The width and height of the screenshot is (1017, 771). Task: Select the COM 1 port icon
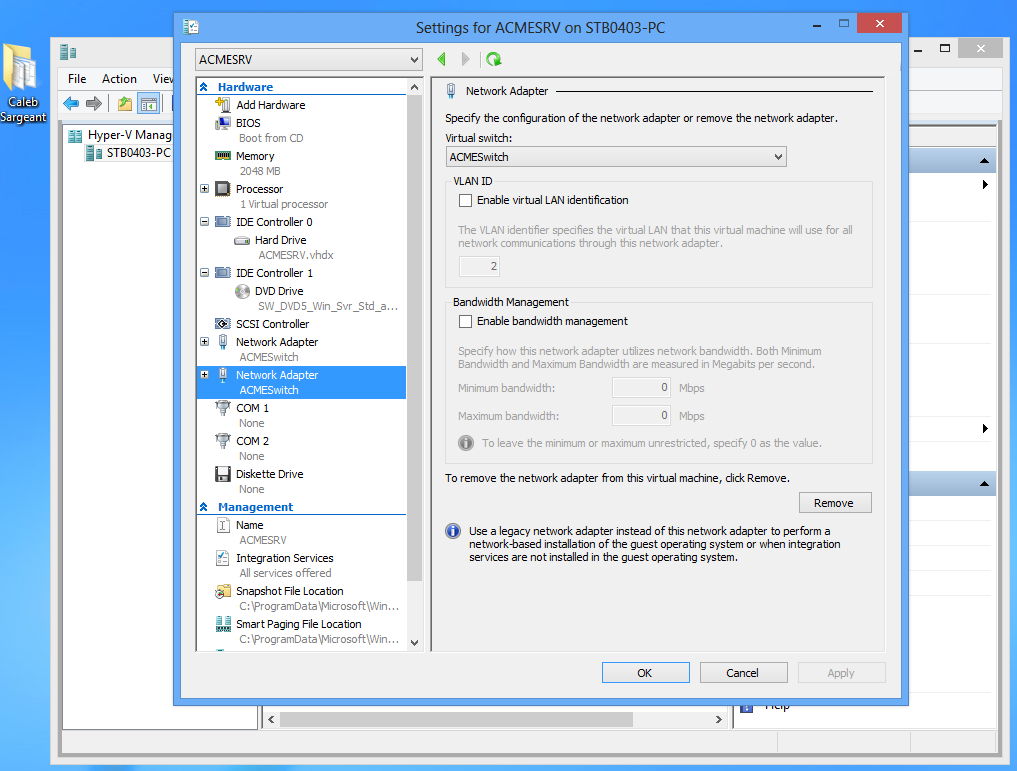[x=222, y=408]
